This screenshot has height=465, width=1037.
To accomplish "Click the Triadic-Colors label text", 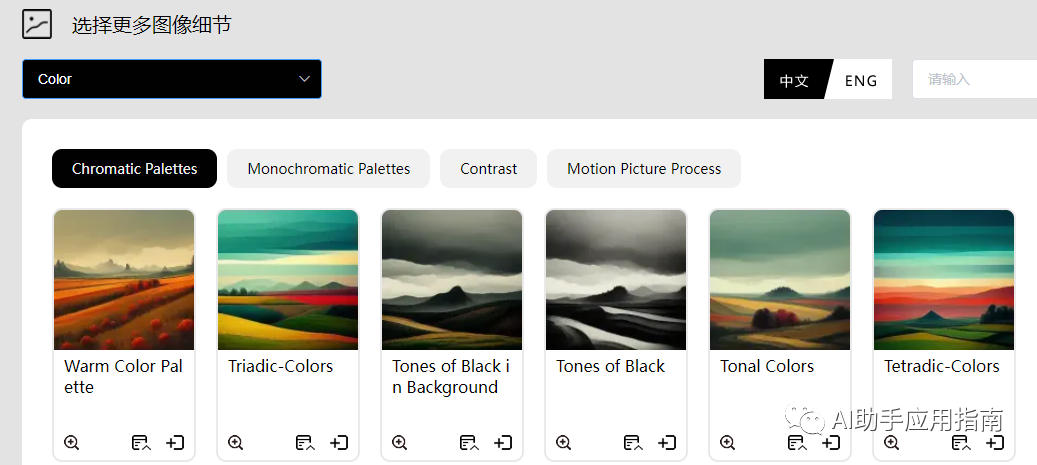I will pos(280,366).
